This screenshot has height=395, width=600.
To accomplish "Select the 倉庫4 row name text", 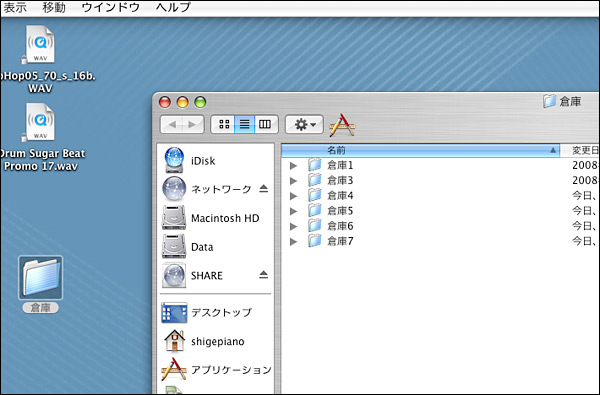I will pos(340,196).
